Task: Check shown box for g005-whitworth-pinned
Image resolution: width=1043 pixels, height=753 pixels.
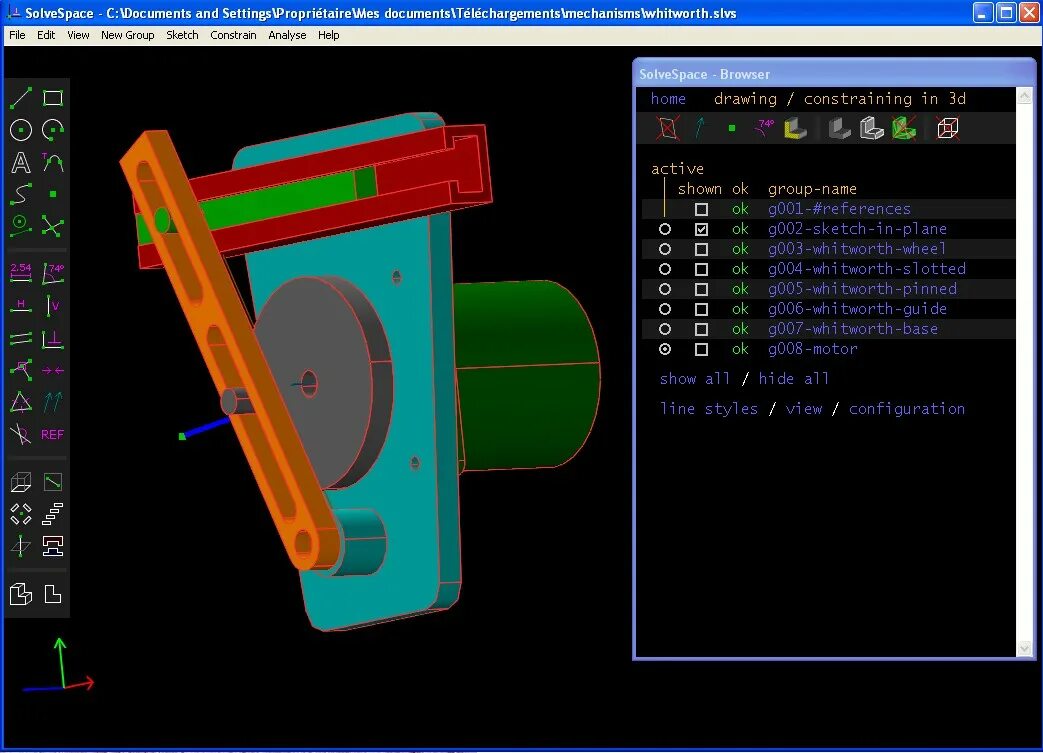Action: pyautogui.click(x=701, y=289)
